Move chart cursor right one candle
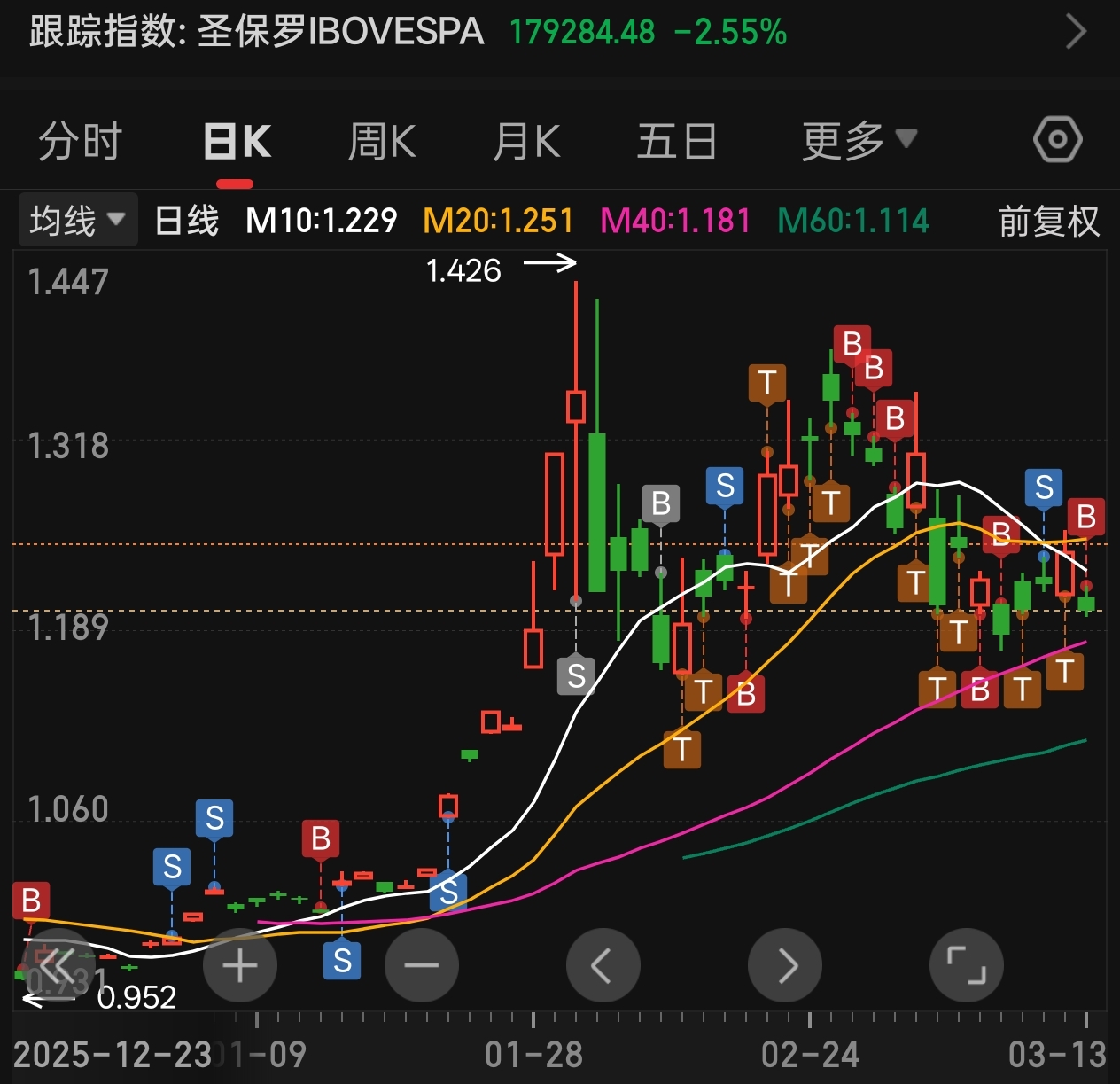 pos(785,965)
